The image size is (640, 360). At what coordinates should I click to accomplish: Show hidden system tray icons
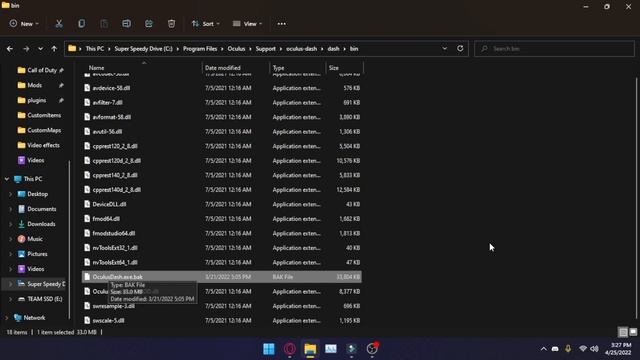pos(543,349)
